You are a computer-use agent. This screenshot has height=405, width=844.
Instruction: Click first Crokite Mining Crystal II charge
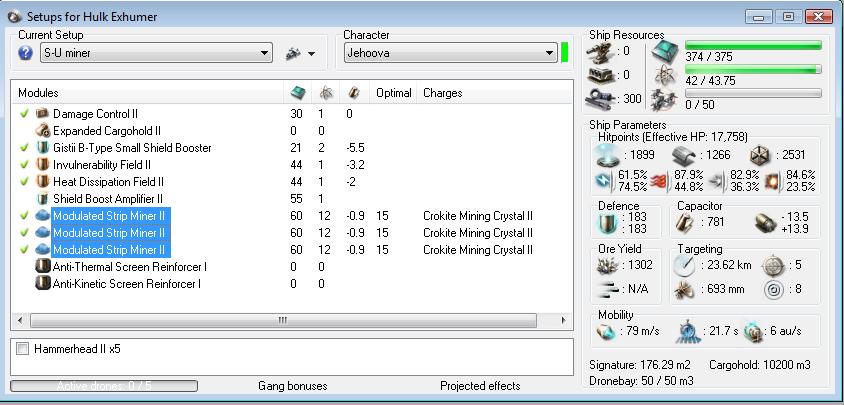pyautogui.click(x=478, y=216)
